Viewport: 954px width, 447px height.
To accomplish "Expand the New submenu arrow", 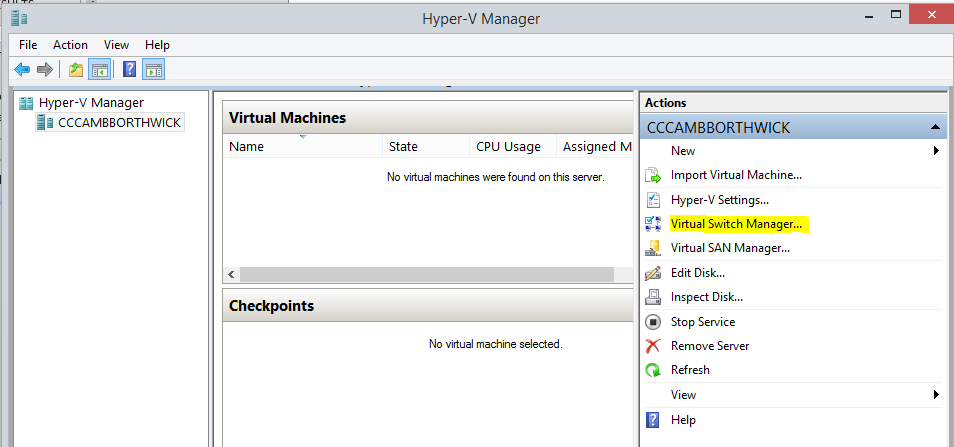I will 936,151.
